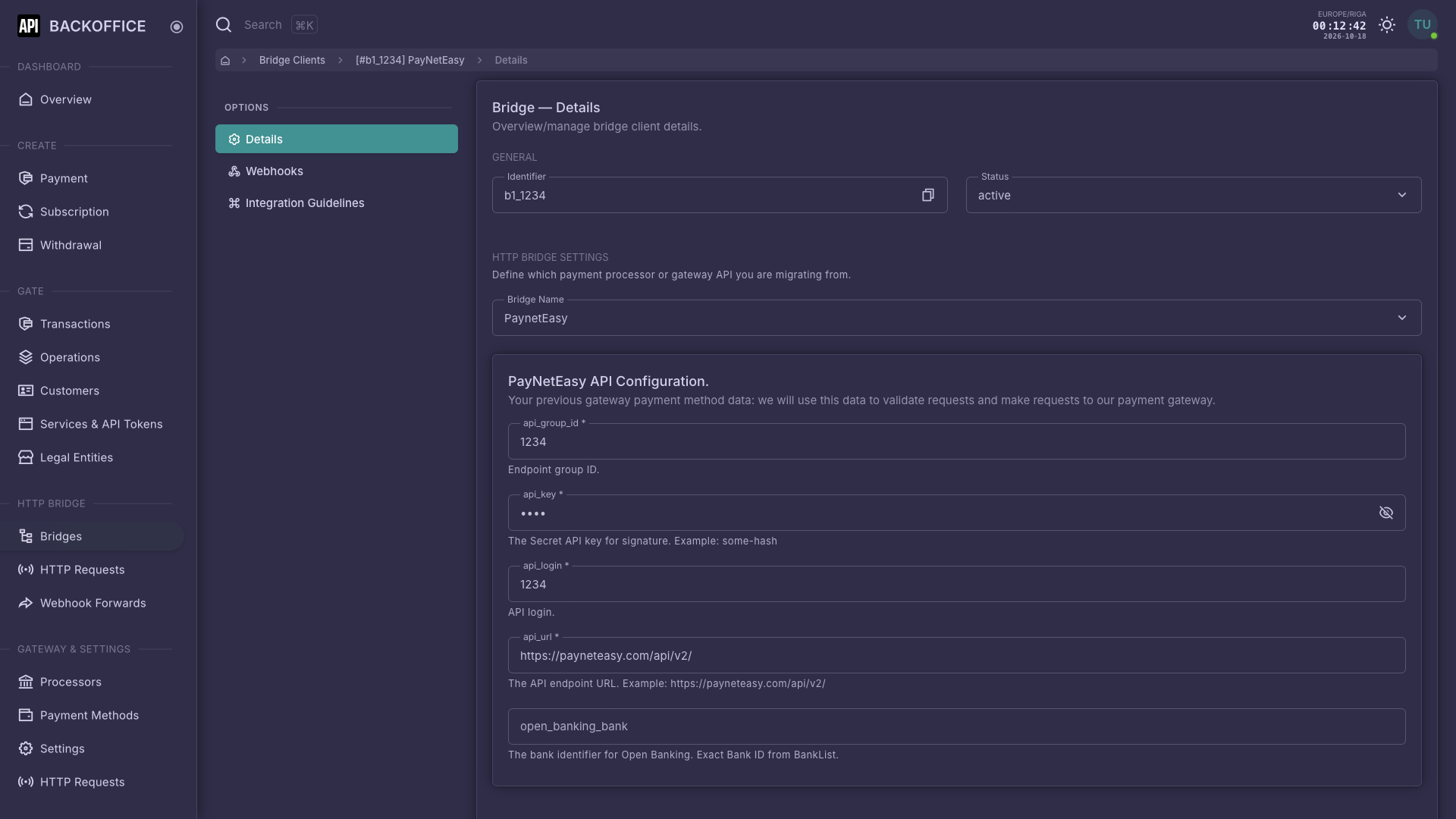This screenshot has height=819, width=1456.
Task: Open the TU user avatar menu
Action: (1423, 25)
